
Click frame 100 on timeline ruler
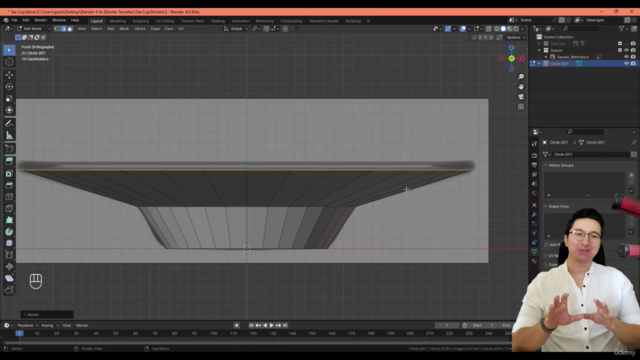click(213, 333)
